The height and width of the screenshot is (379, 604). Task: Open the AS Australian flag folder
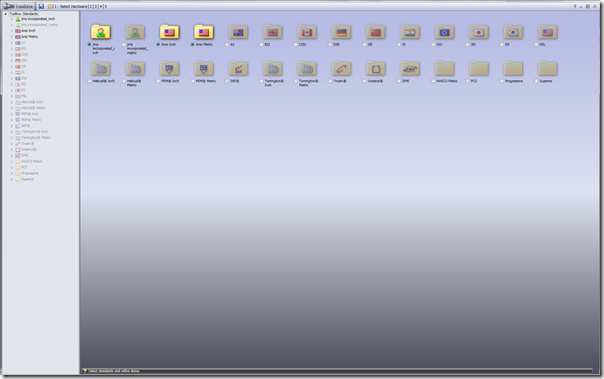coord(238,32)
